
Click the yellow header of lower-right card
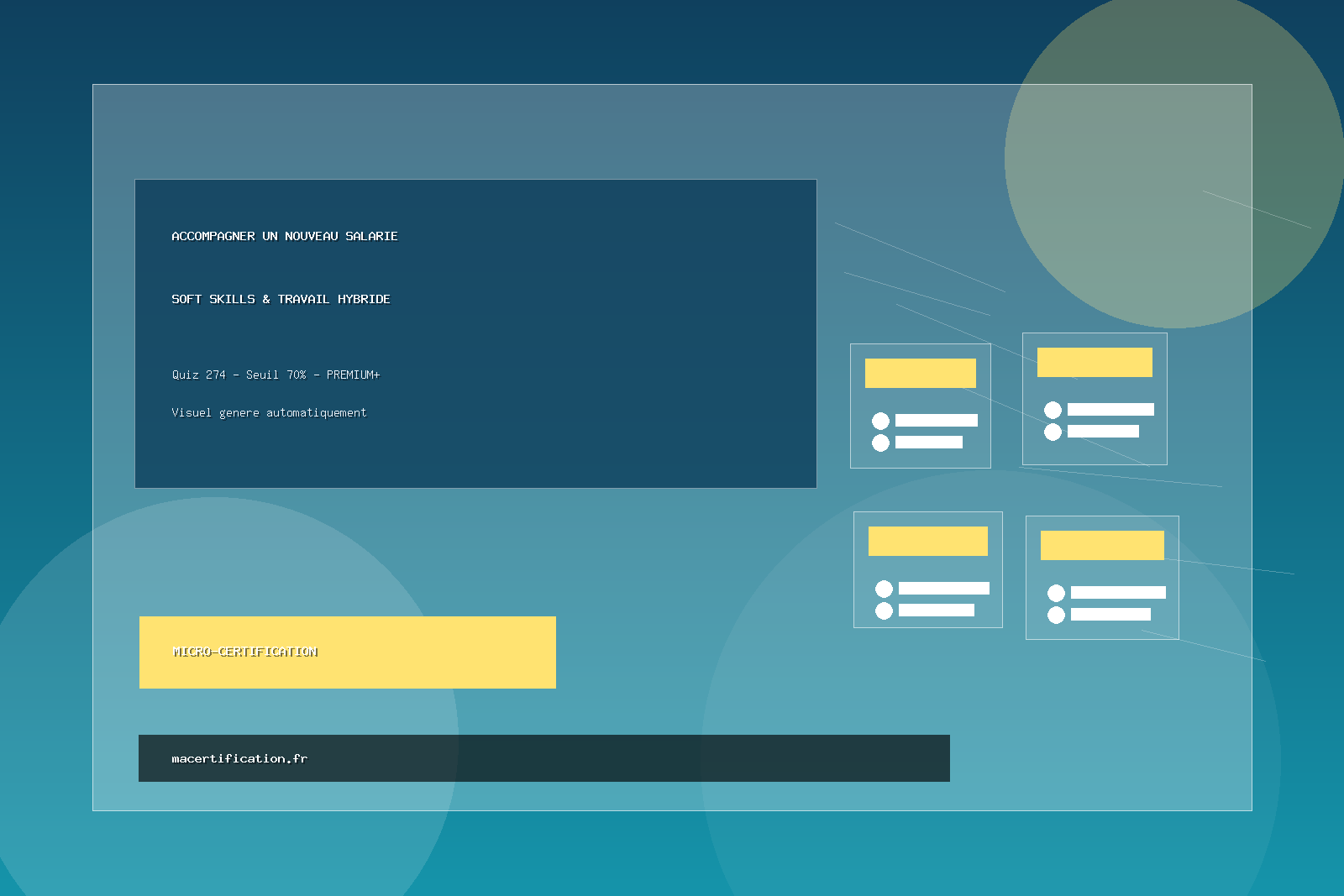pyautogui.click(x=1101, y=545)
